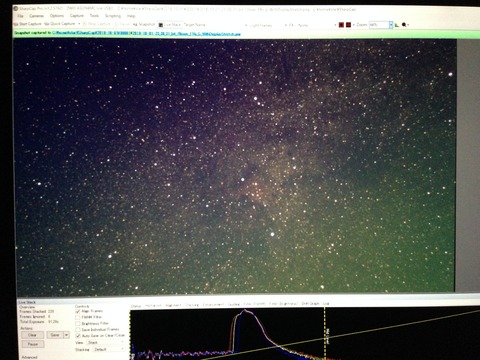The image size is (480, 360).
Task: Open the Scripting menu
Action: [x=113, y=16]
